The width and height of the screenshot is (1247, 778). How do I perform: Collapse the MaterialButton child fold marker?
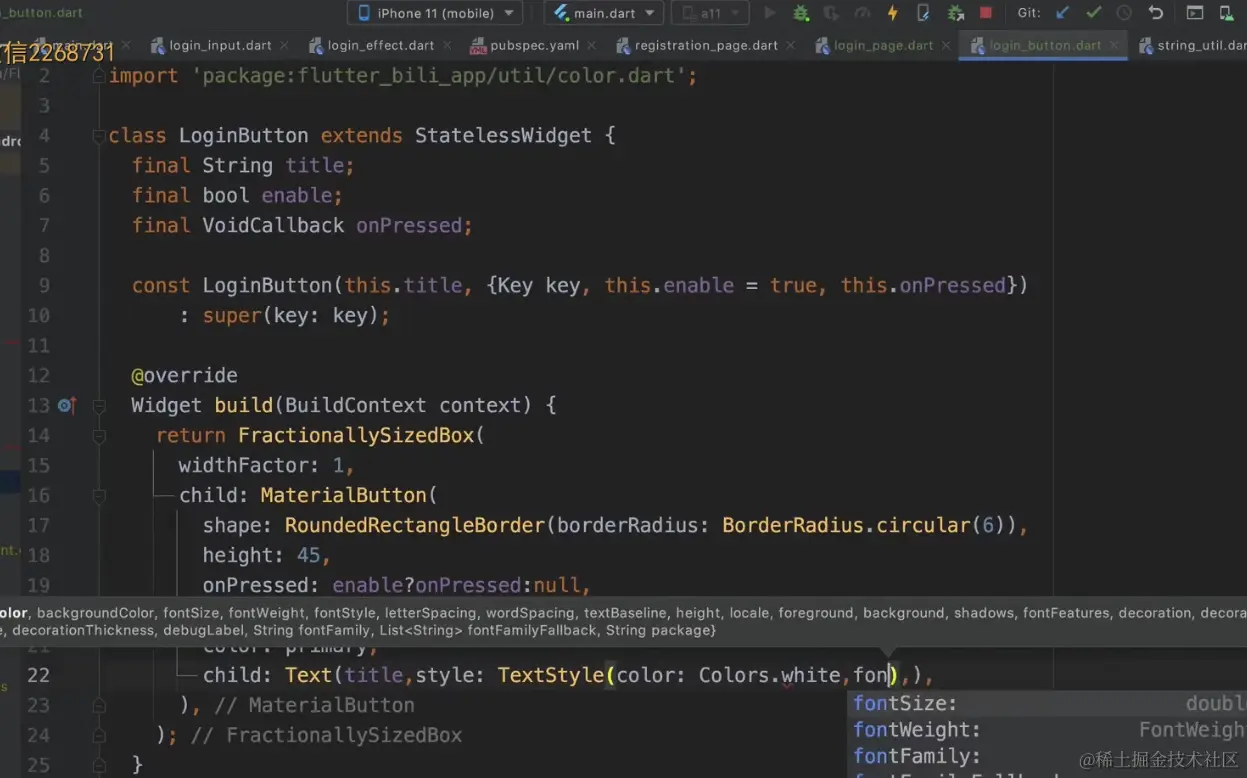point(99,496)
